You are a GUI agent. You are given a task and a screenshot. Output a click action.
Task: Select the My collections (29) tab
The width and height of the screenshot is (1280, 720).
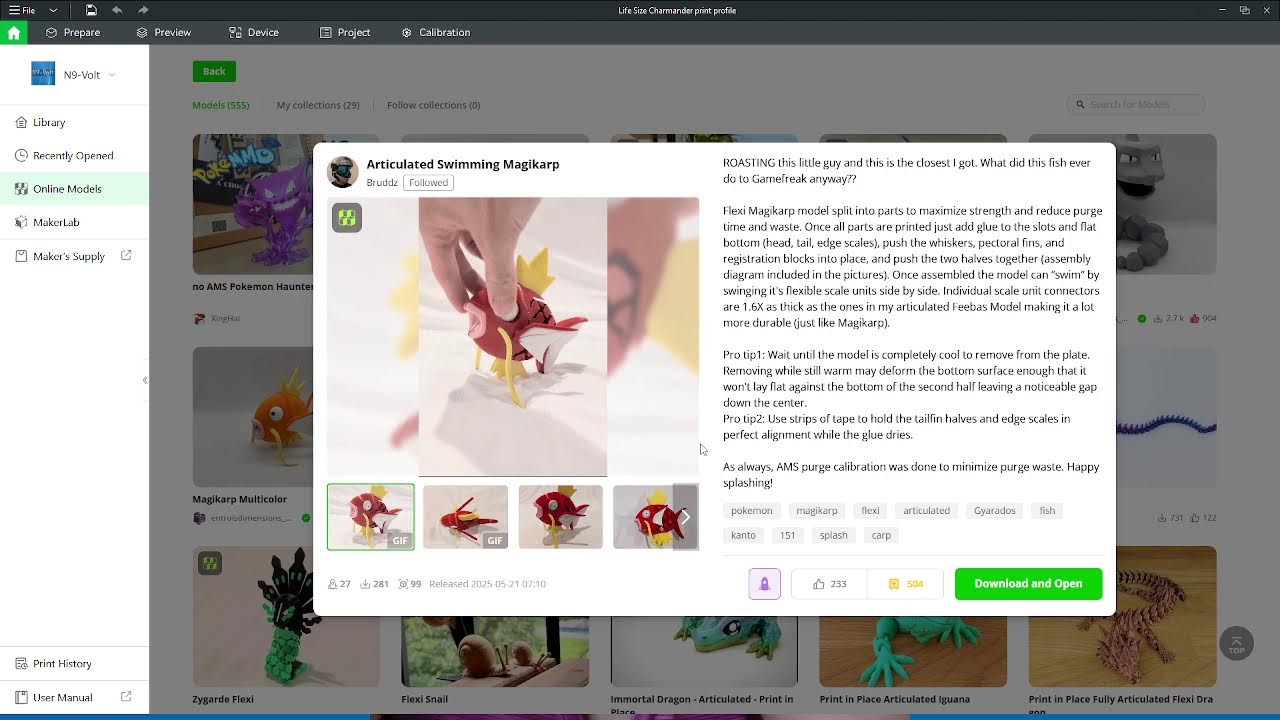click(318, 105)
